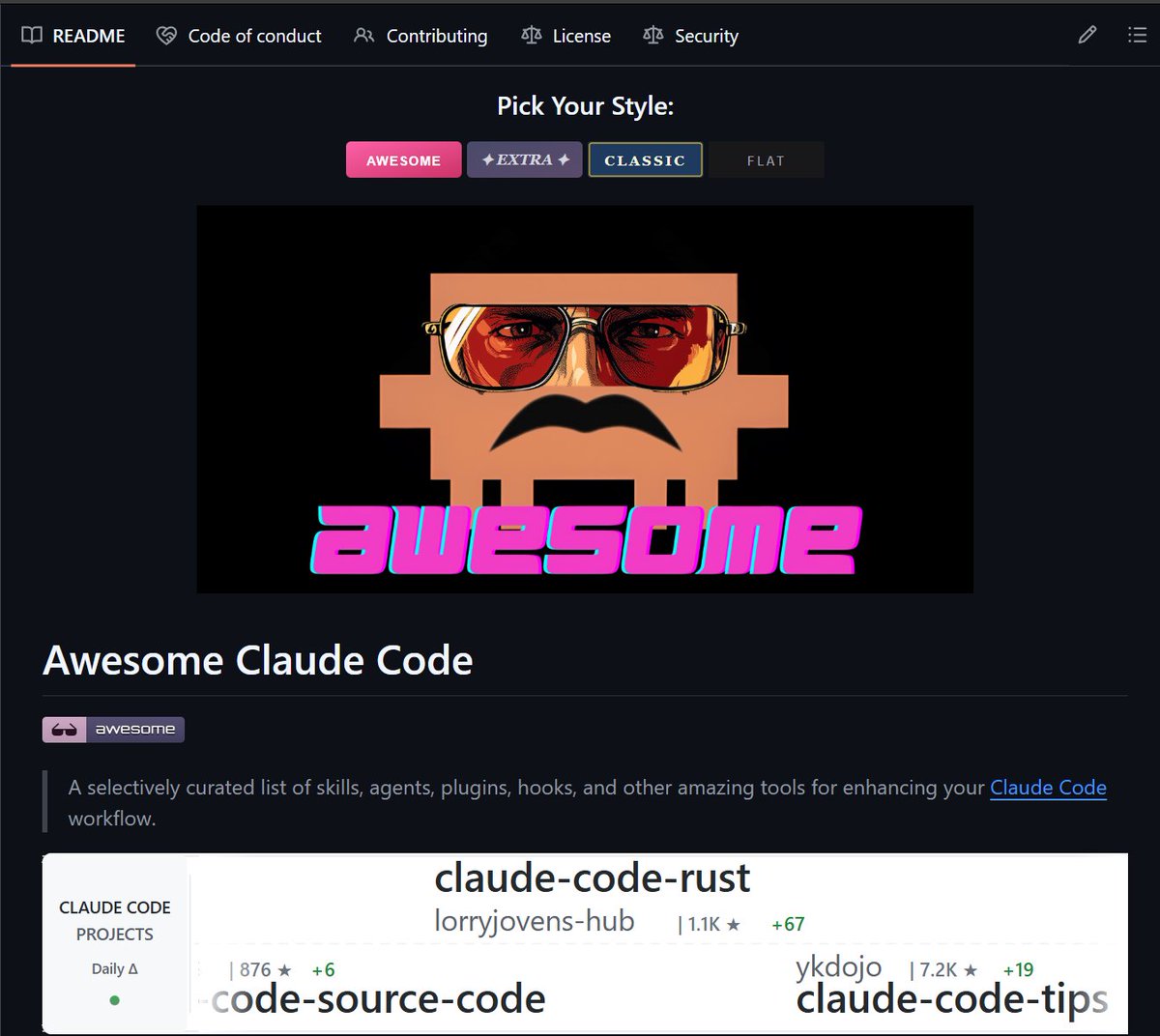This screenshot has width=1160, height=1036.
Task: Click the +67 star delta
Action: pyautogui.click(x=788, y=925)
